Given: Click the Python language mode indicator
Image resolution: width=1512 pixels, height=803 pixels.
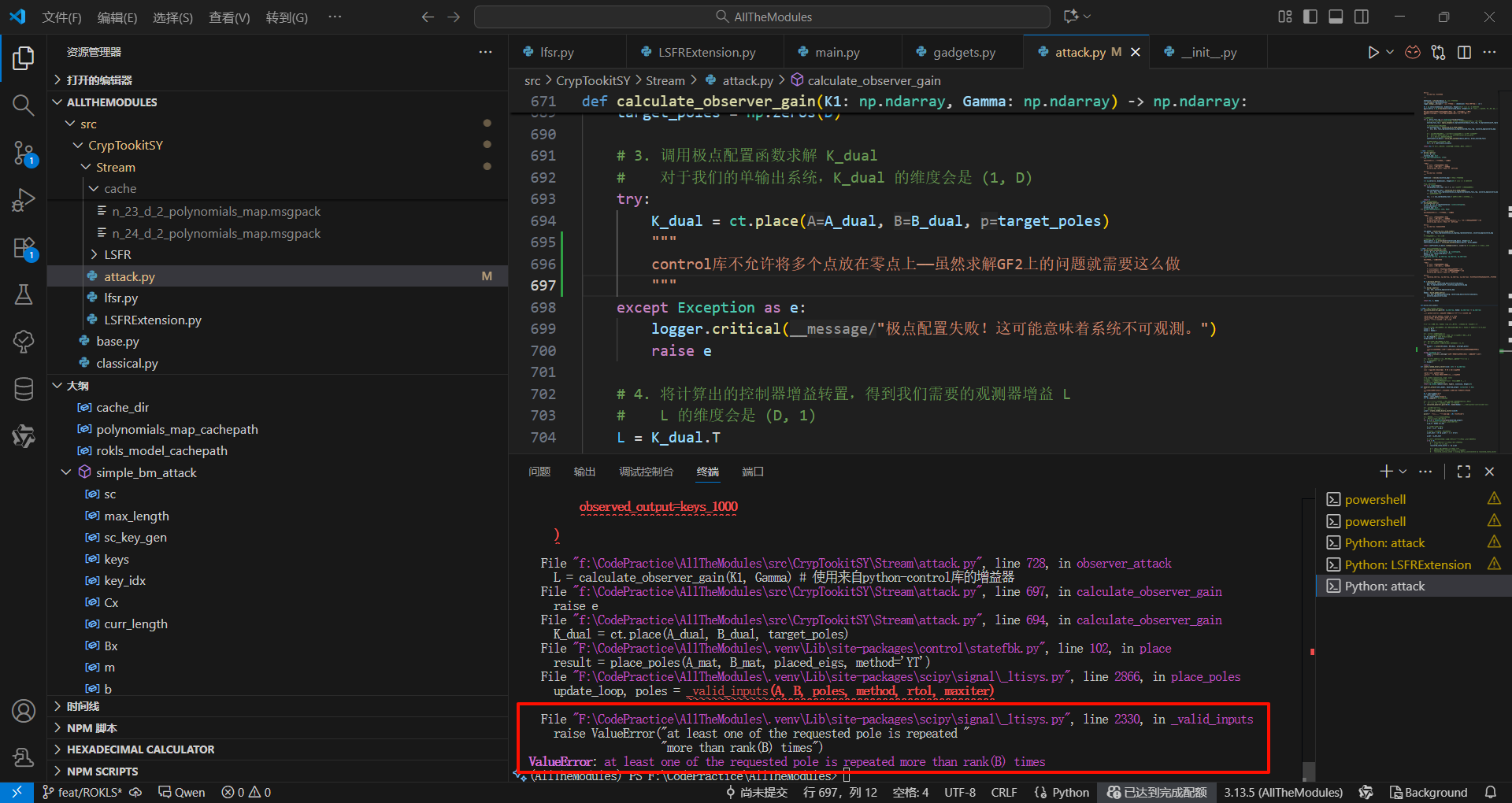Looking at the screenshot, I should pyautogui.click(x=1070, y=792).
